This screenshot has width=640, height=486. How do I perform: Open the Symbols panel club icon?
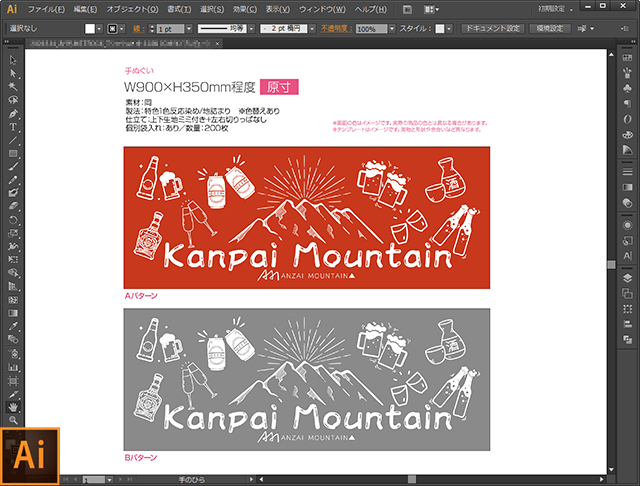tap(627, 88)
